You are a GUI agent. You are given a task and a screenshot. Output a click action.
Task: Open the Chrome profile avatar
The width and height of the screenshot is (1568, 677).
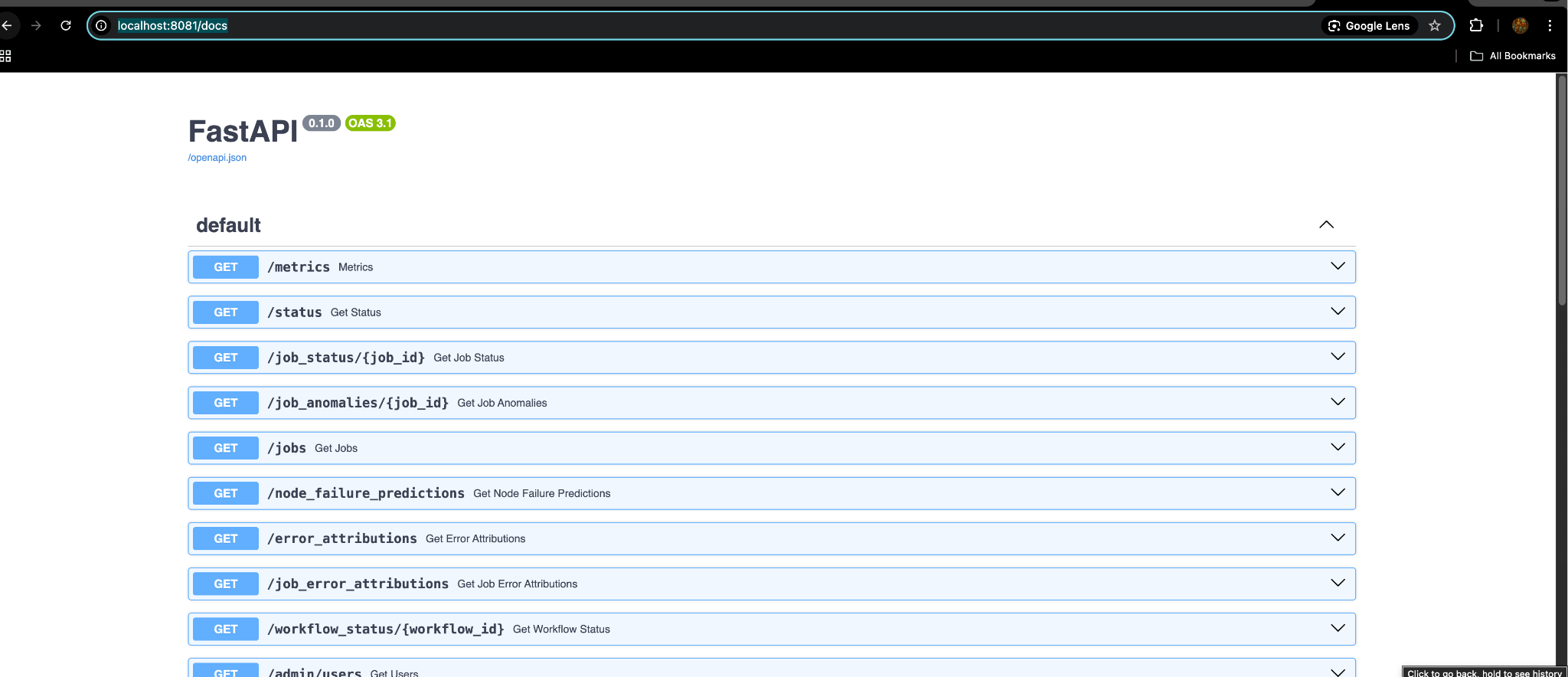[1520, 25]
